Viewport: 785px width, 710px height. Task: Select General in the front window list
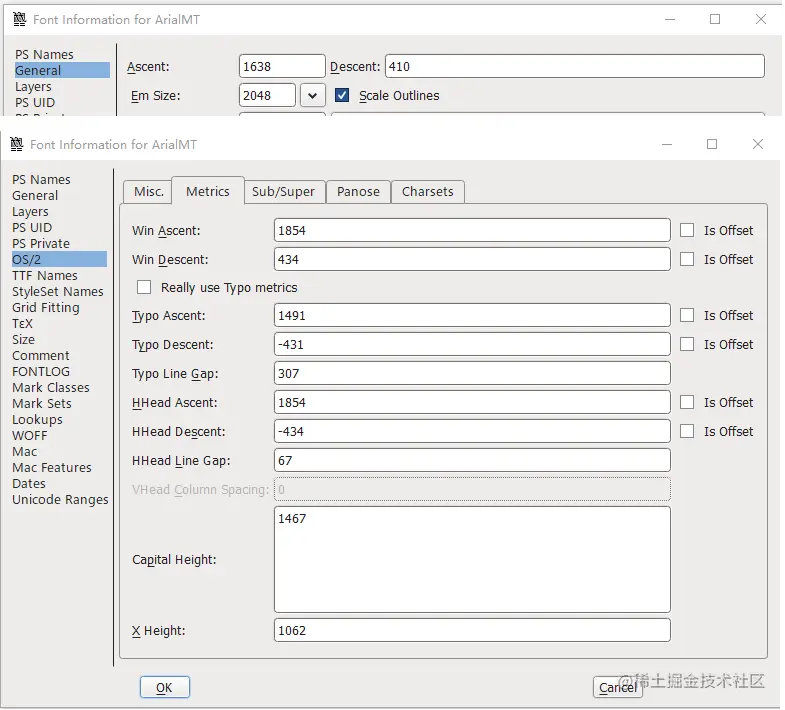35,195
